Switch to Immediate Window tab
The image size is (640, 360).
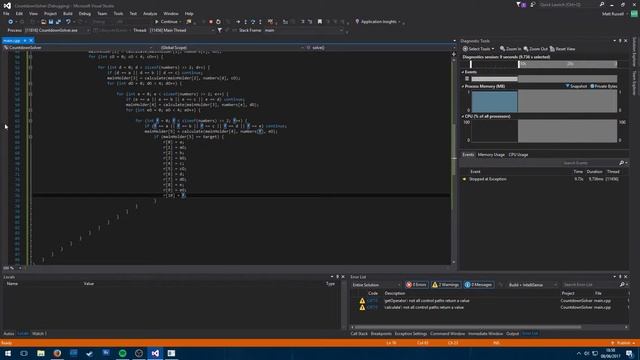485,333
